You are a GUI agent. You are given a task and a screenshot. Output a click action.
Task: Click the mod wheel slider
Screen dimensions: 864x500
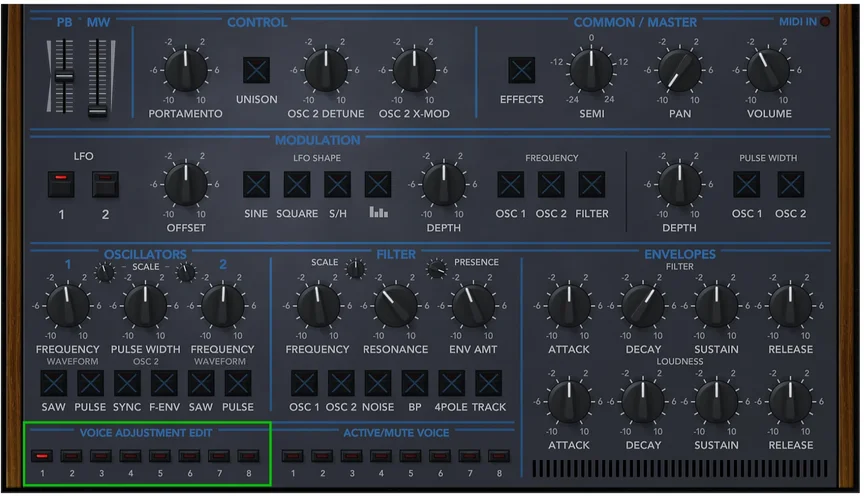point(97,110)
